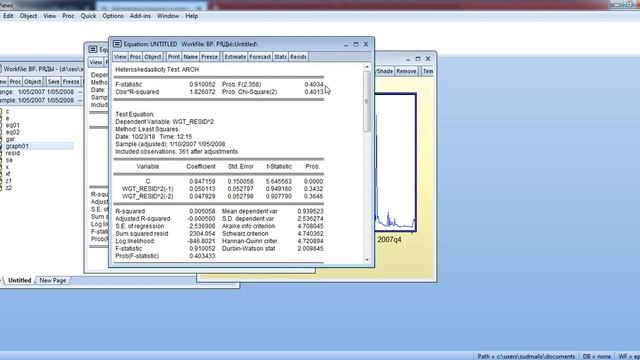Viewport: 640px width, 360px height.
Task: Open the Proc dropdown in equation window
Action: coord(135,57)
